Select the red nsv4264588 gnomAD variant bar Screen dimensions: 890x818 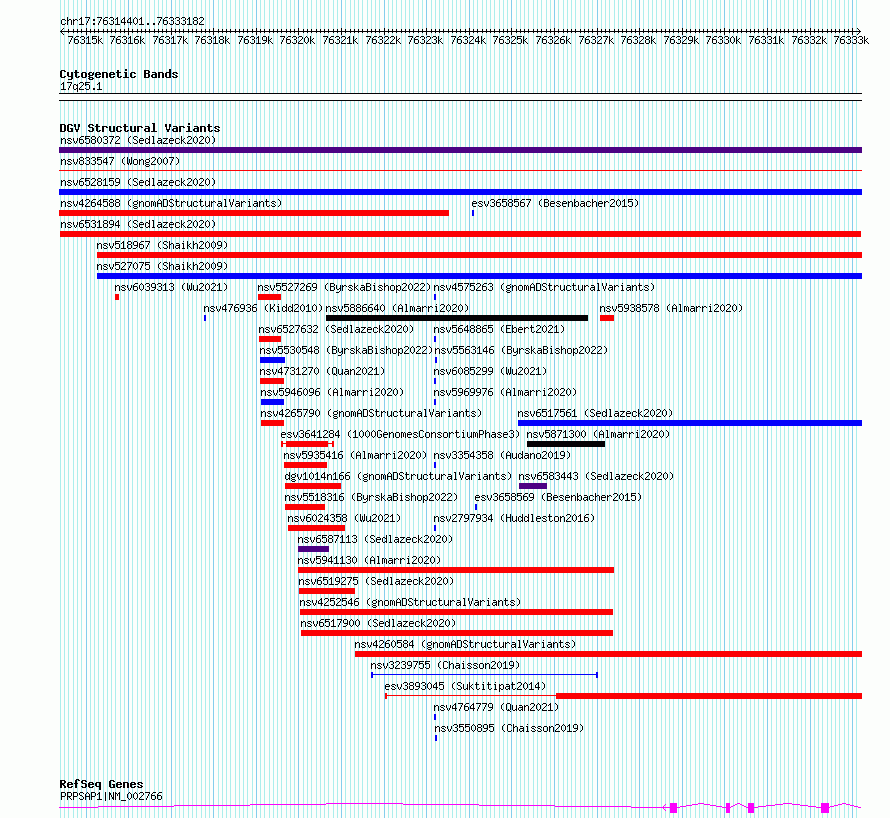click(x=254, y=213)
